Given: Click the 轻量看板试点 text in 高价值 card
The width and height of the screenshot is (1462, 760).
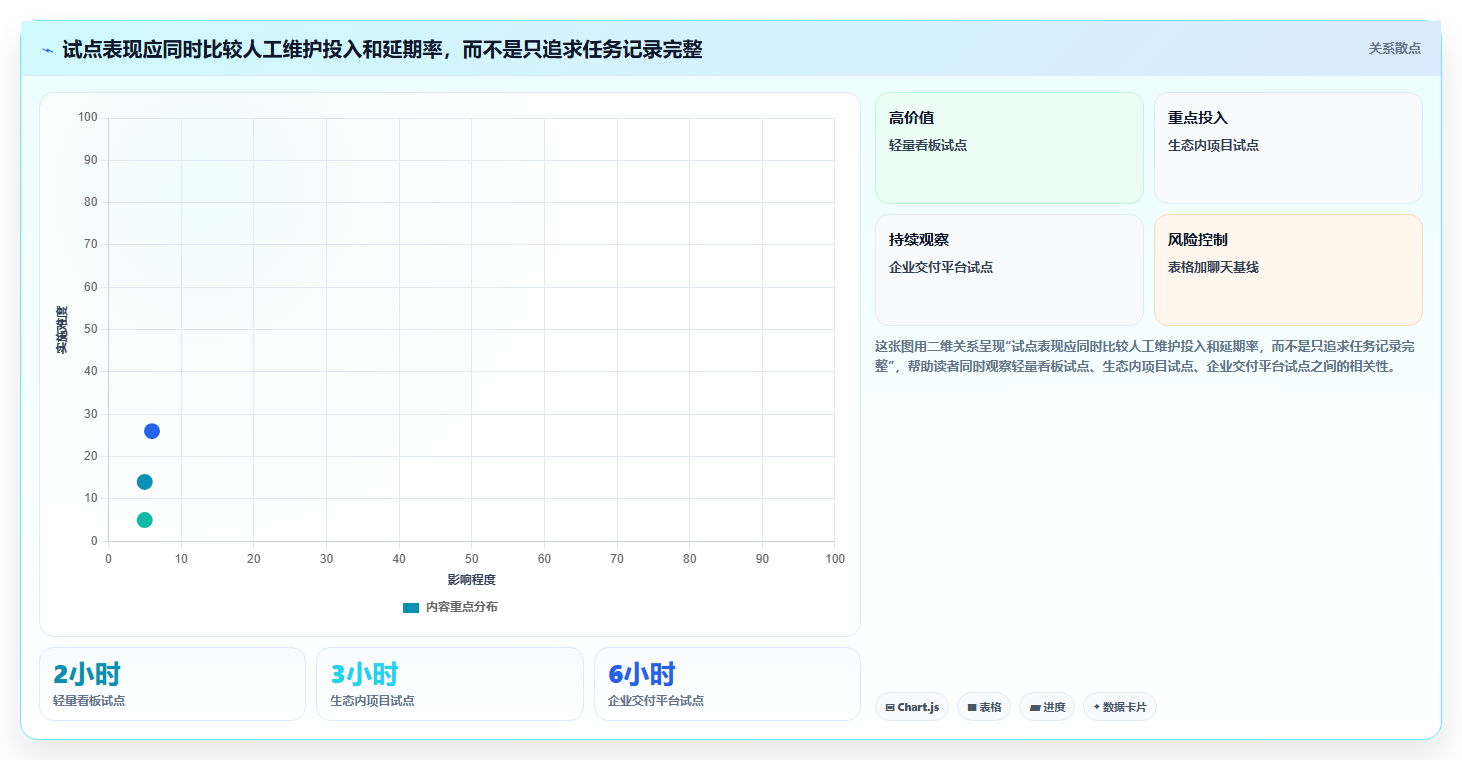Looking at the screenshot, I should click(928, 145).
